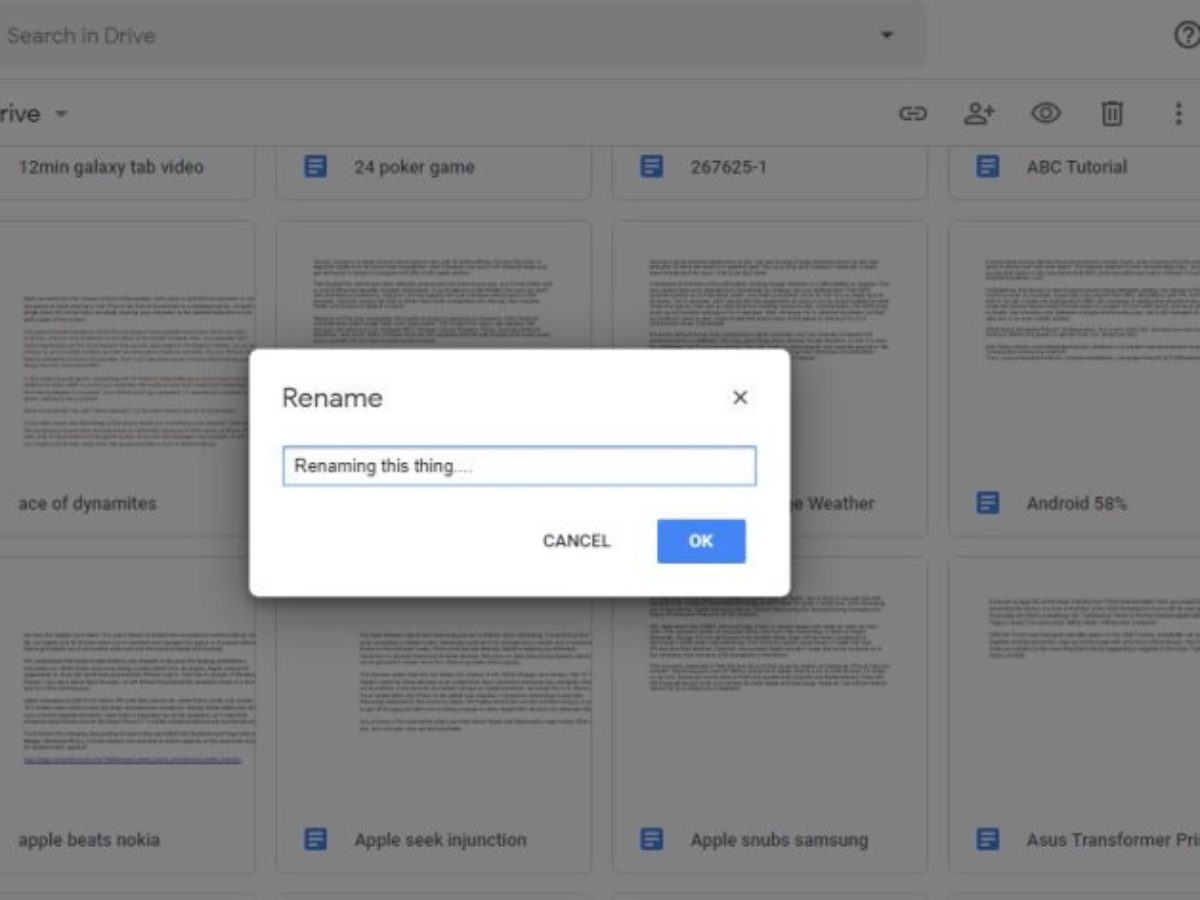Open the Apple seek injunction document thumbnail
The image size is (1200, 900).
pyautogui.click(x=433, y=700)
